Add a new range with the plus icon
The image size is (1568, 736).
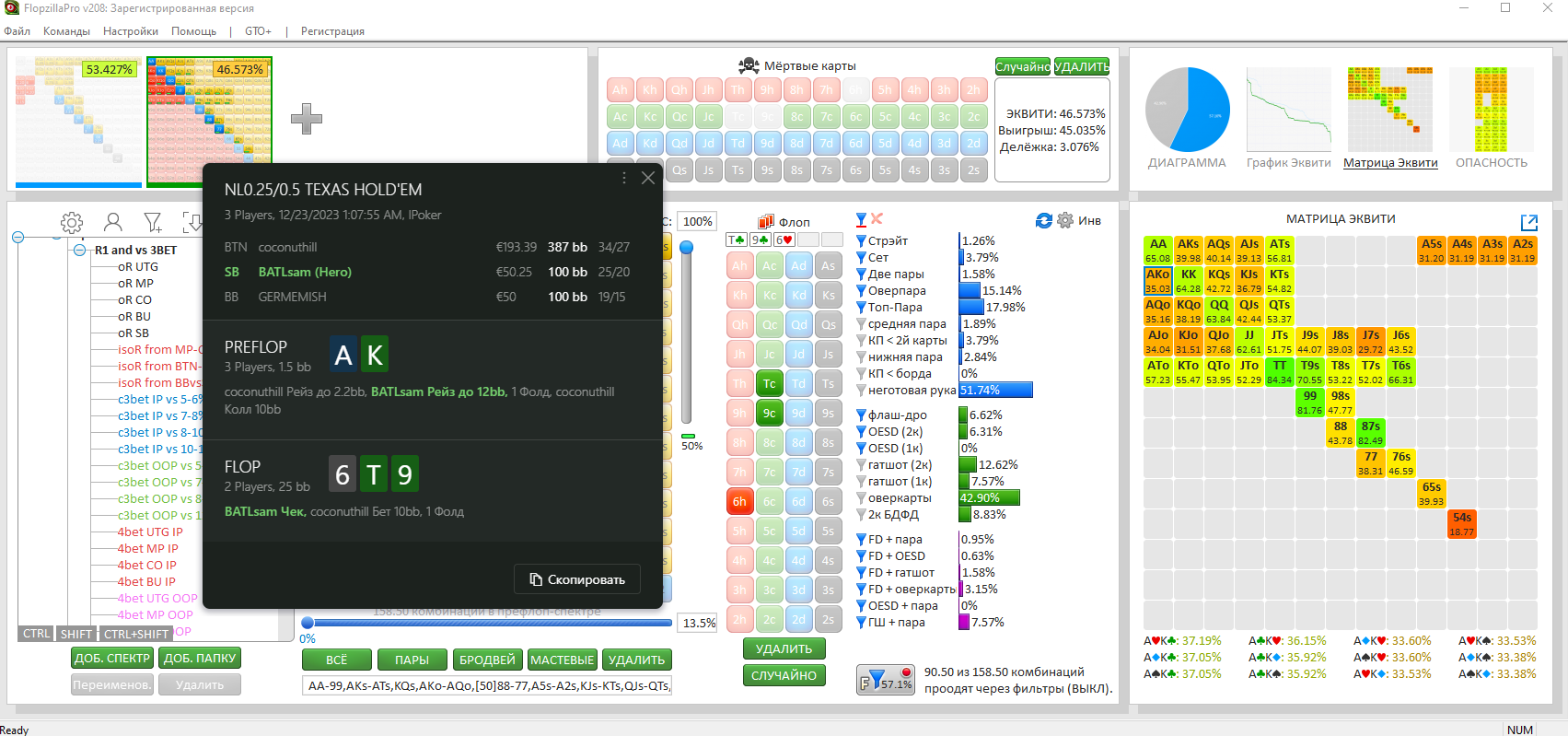click(x=307, y=119)
